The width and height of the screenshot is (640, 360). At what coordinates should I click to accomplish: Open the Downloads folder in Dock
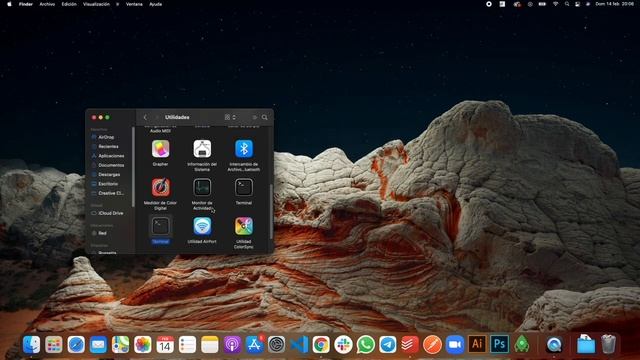[586, 344]
